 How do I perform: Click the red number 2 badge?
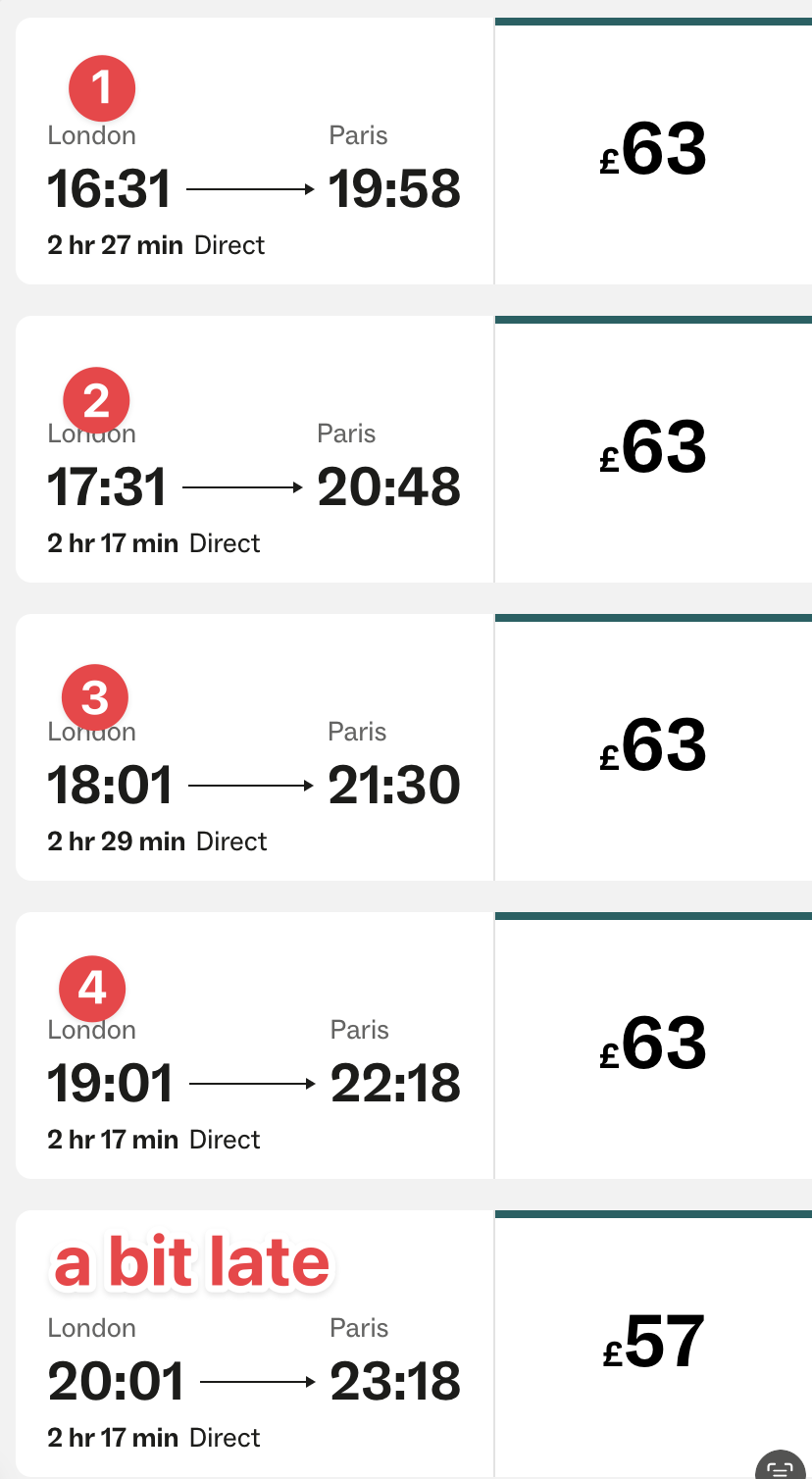tap(96, 401)
